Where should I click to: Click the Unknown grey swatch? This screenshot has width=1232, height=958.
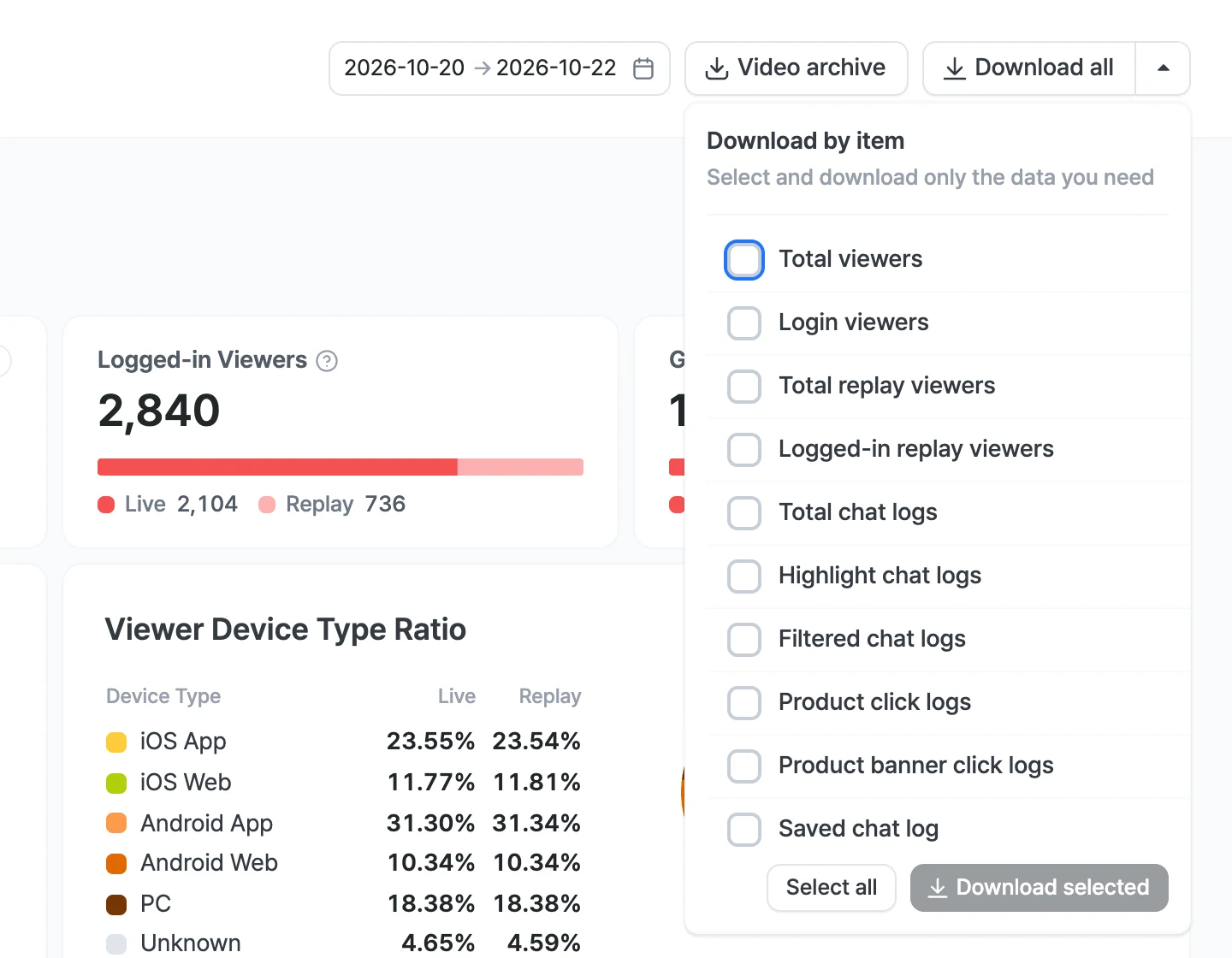[116, 944]
